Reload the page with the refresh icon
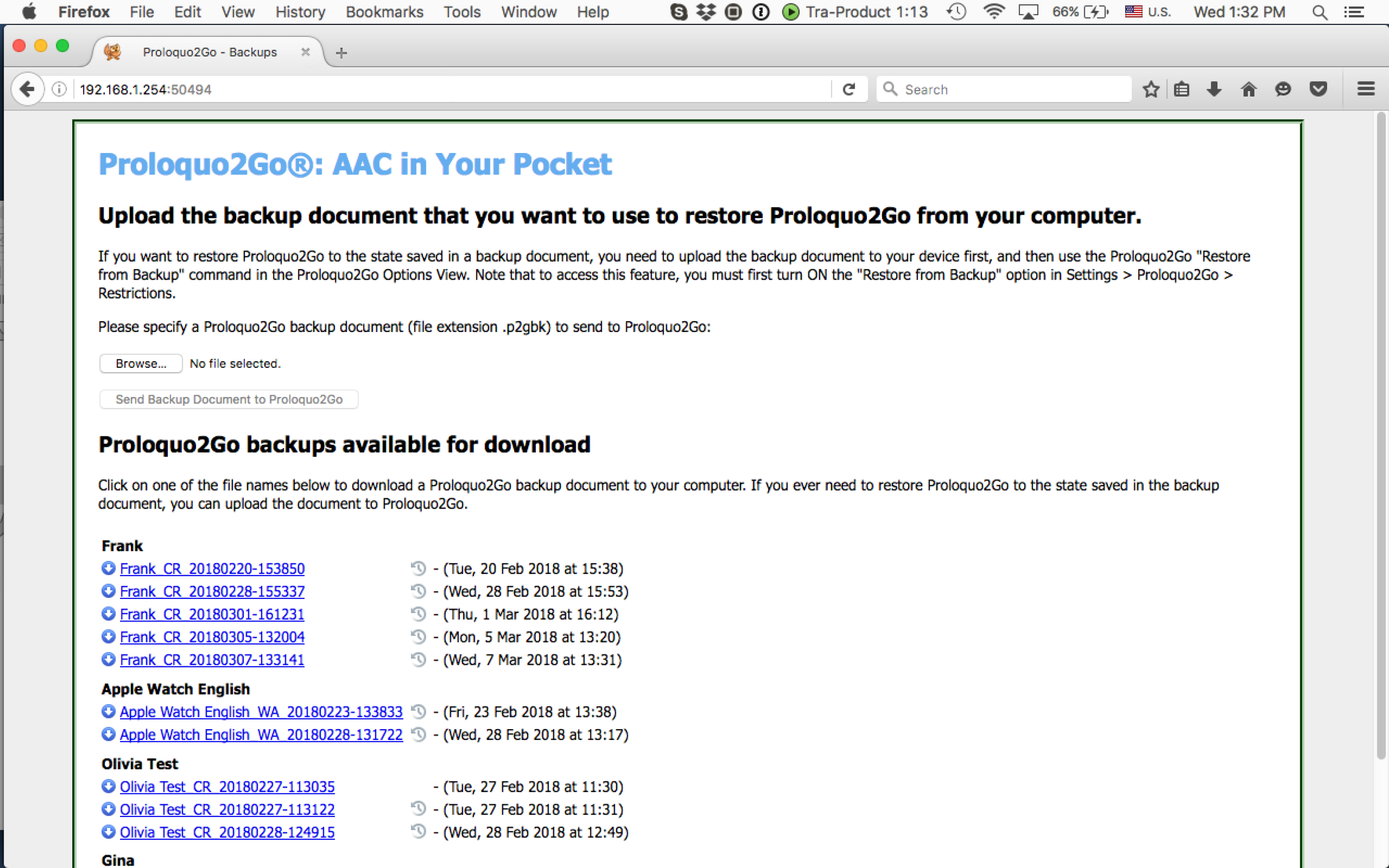 pos(849,89)
